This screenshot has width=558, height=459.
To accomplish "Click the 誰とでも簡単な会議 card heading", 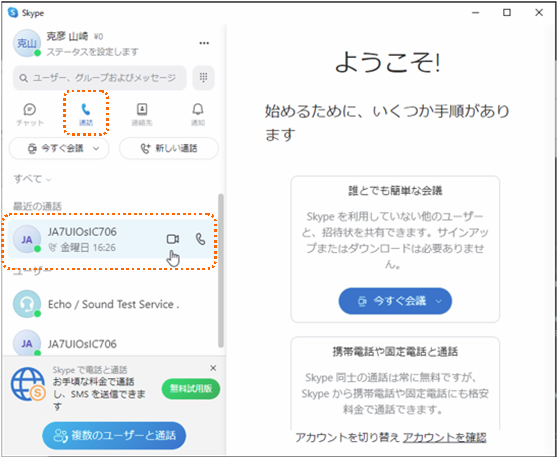I will (x=395, y=191).
